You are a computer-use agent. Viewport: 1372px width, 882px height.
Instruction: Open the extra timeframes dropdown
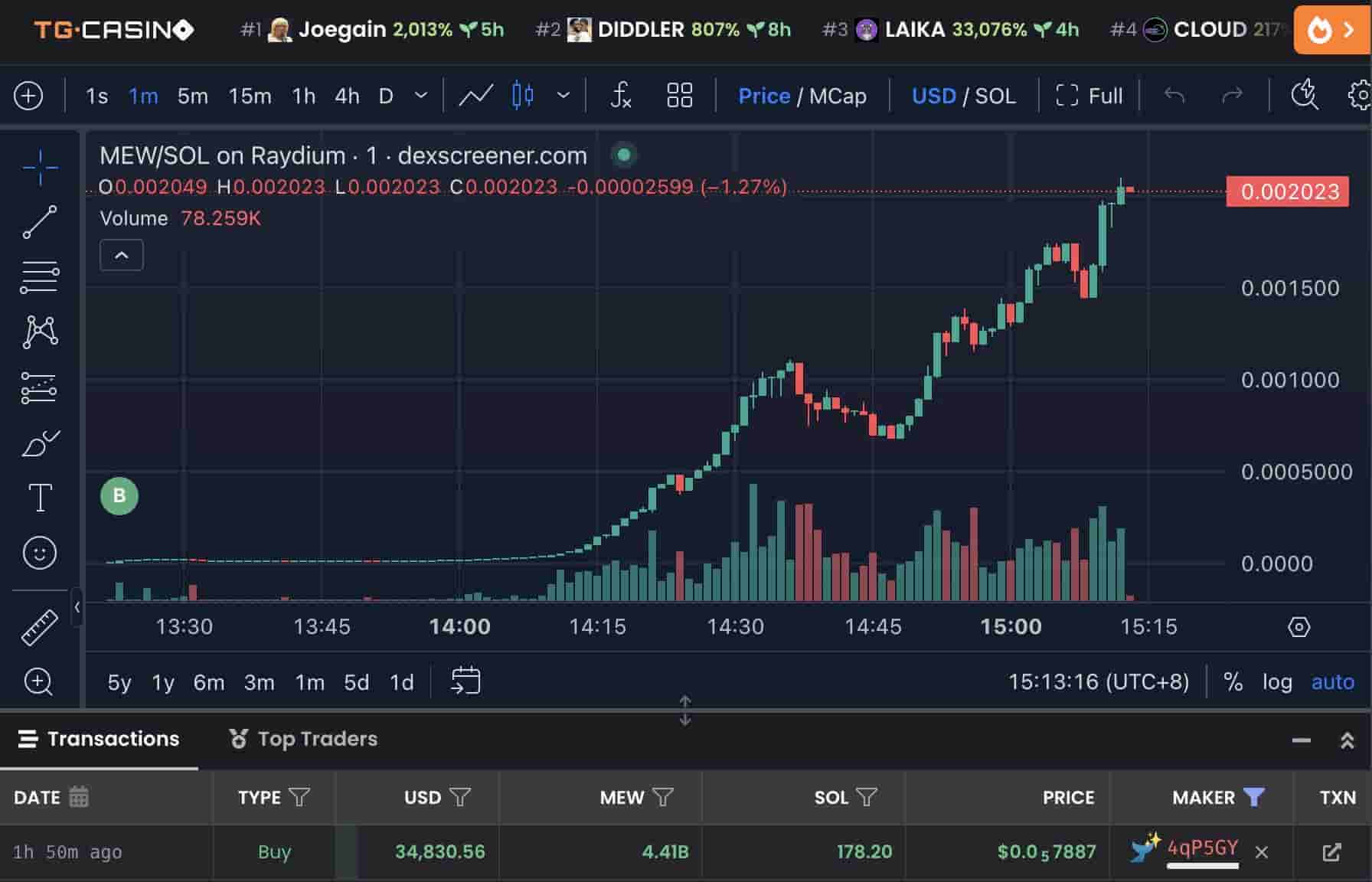pos(420,96)
